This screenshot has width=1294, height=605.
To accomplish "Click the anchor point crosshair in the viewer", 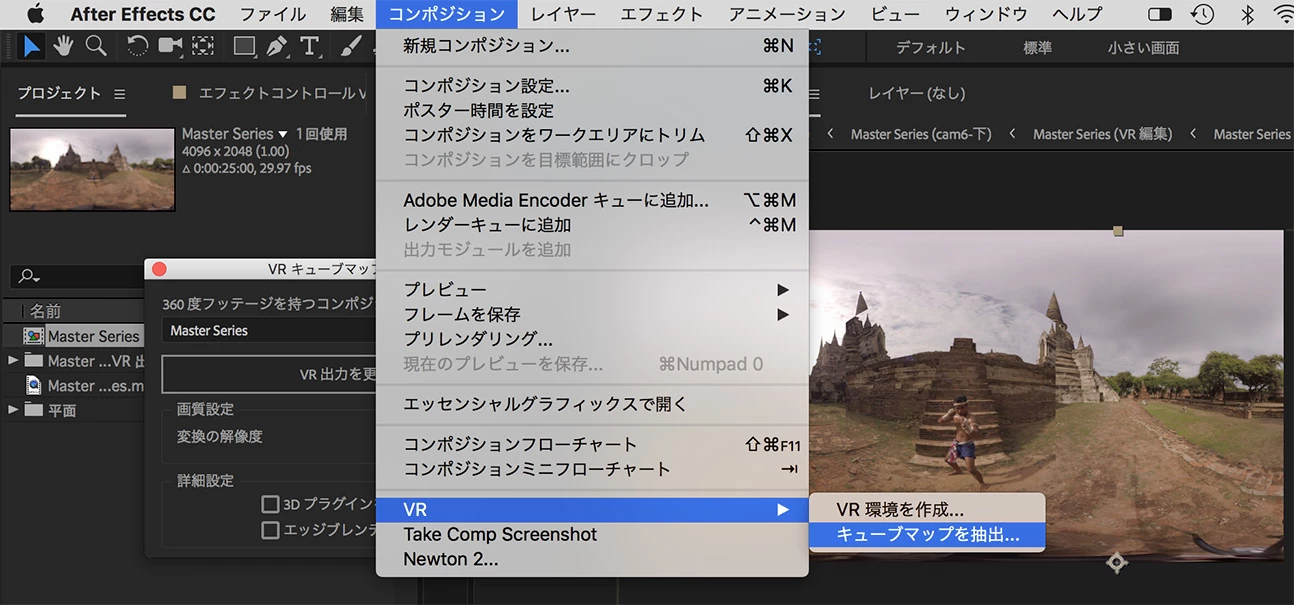I will (x=1117, y=563).
